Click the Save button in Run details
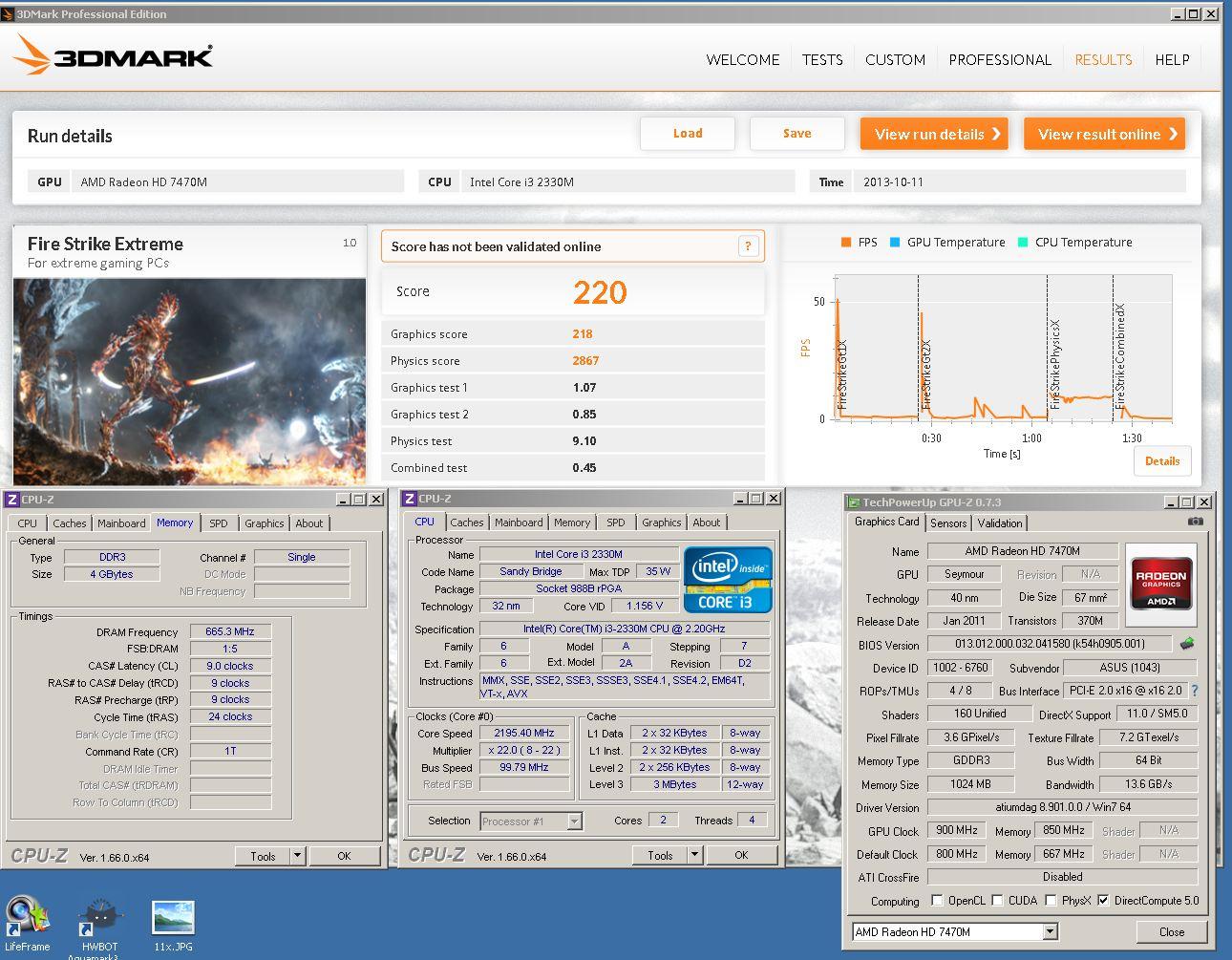Screen dimensions: 1232x960 [797, 134]
